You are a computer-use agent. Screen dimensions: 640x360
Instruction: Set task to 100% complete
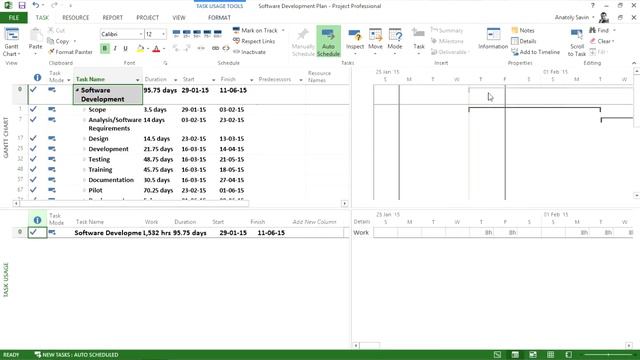(x=218, y=33)
